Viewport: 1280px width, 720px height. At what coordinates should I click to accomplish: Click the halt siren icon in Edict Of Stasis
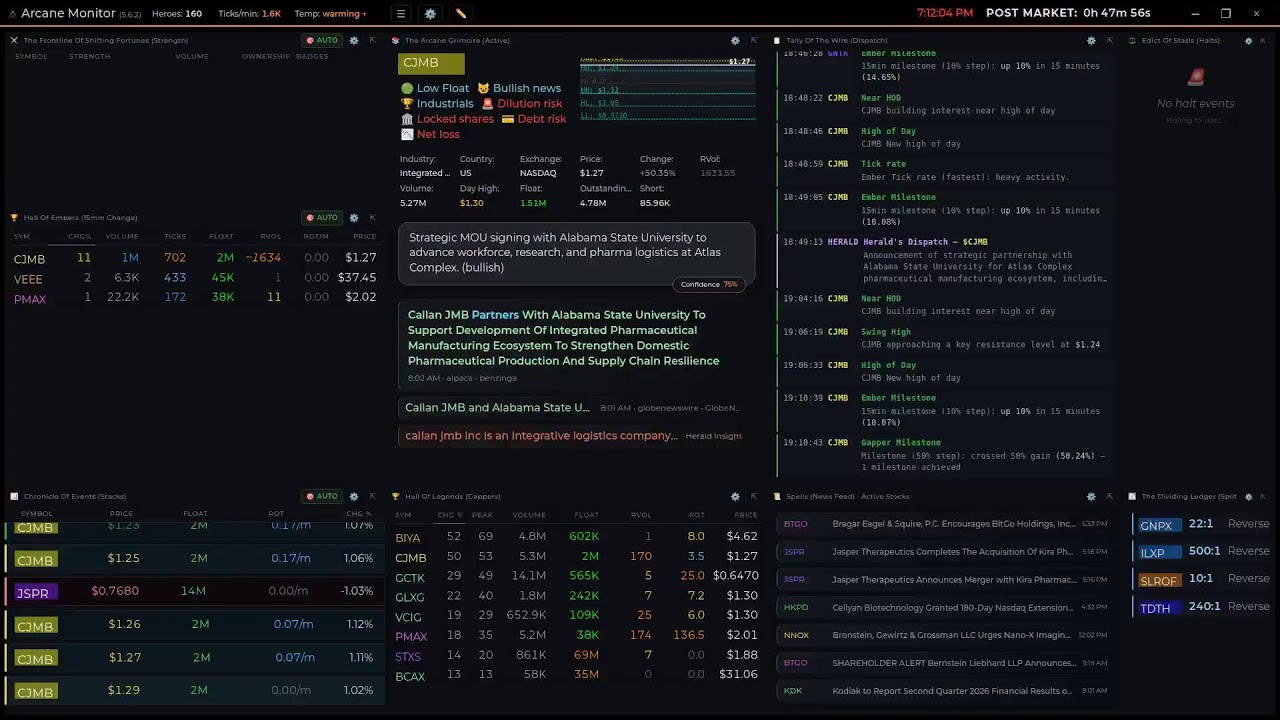click(1195, 77)
